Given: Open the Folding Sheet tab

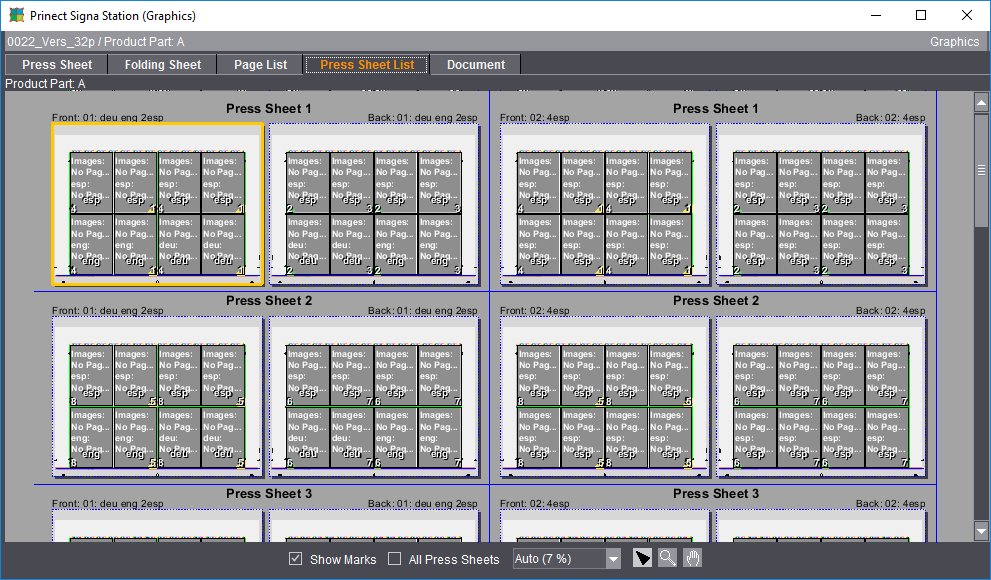Looking at the screenshot, I should pos(163,65).
